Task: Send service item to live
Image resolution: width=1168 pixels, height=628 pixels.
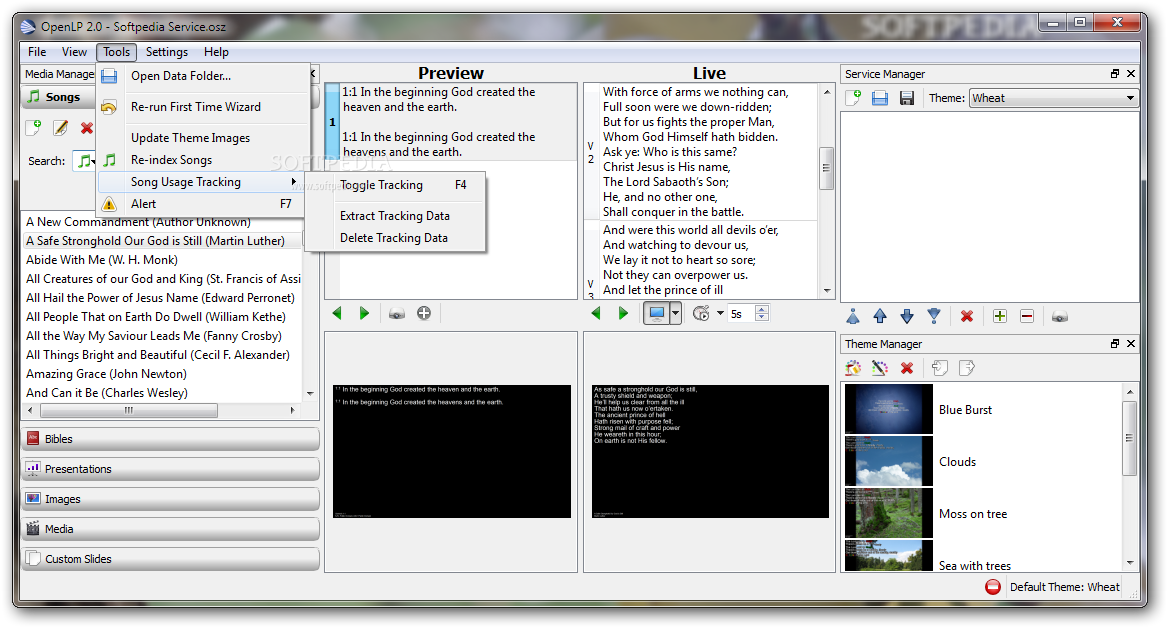Action: 1059,316
